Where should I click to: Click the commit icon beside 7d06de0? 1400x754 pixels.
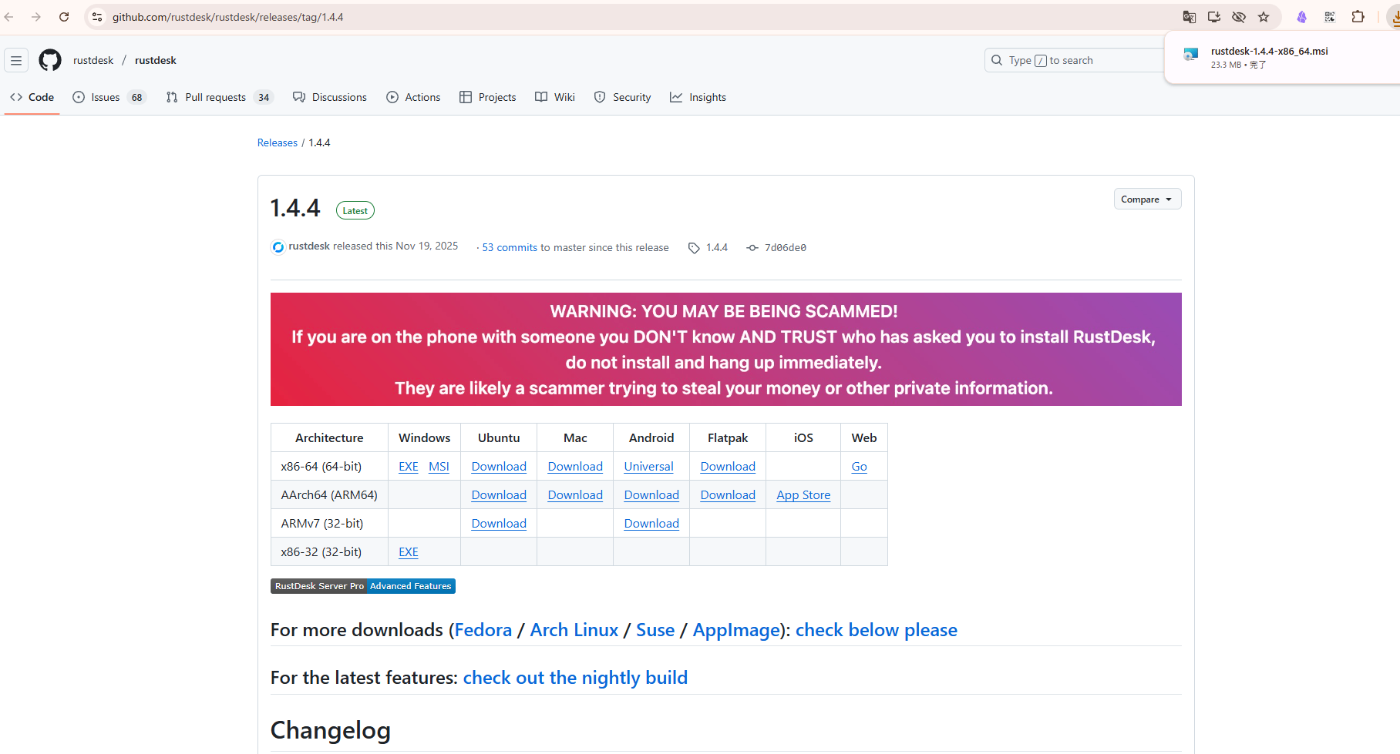point(752,248)
